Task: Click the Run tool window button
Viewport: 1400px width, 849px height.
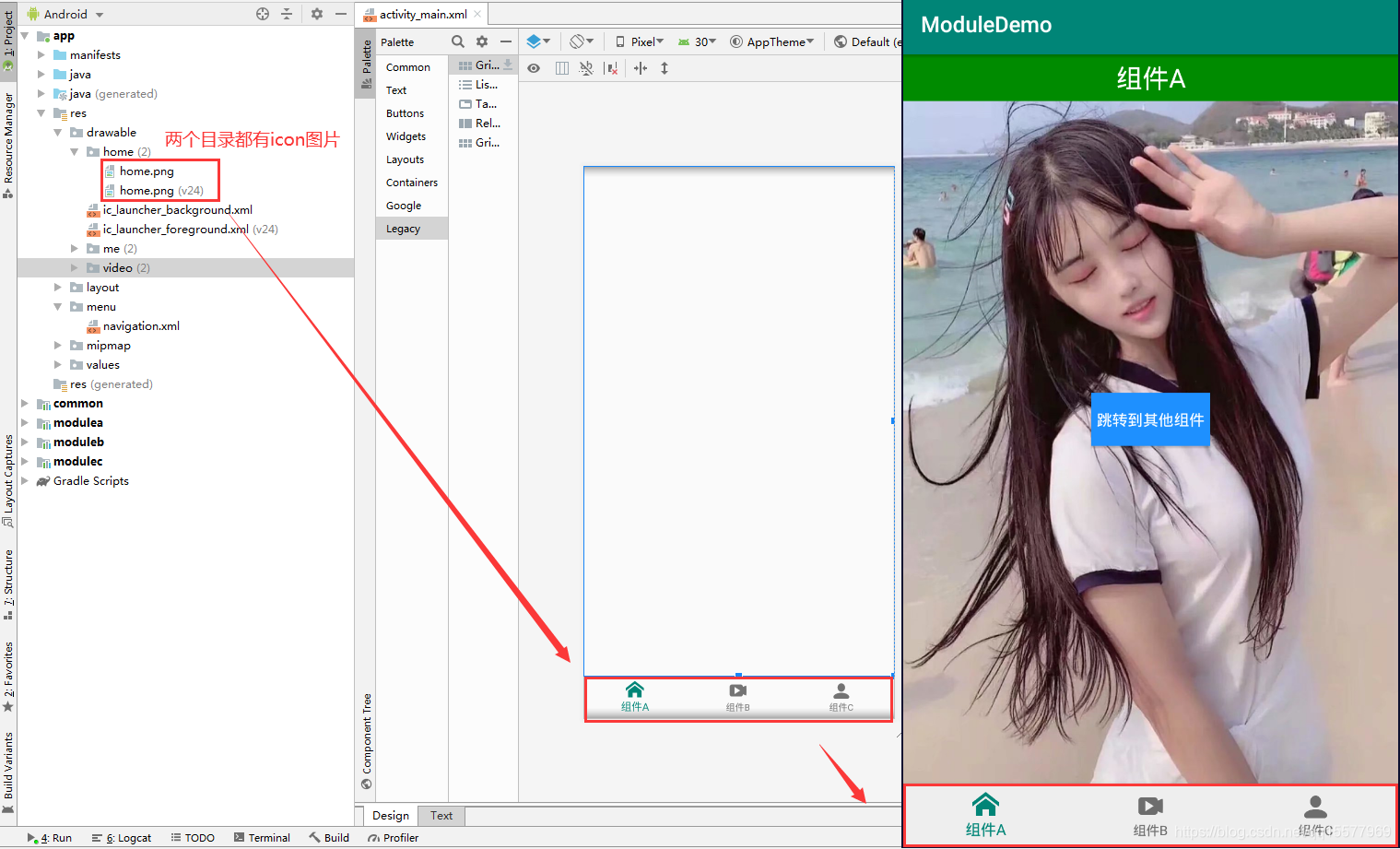Action: coord(51,837)
